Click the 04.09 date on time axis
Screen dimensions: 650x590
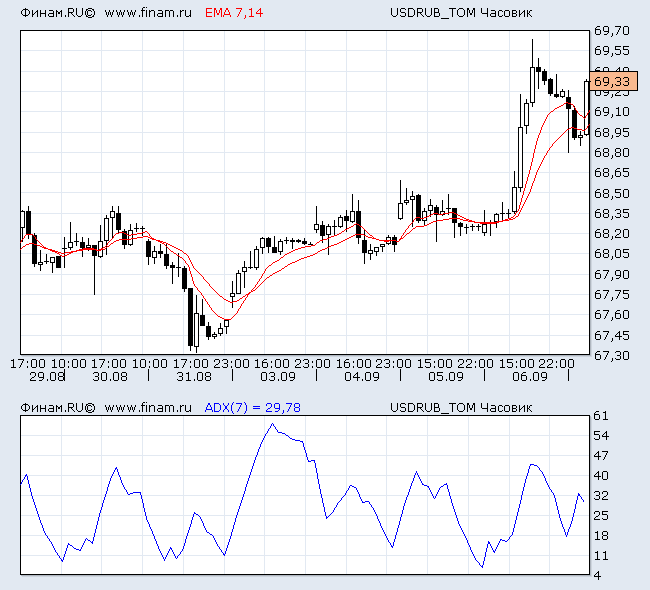tap(361, 377)
